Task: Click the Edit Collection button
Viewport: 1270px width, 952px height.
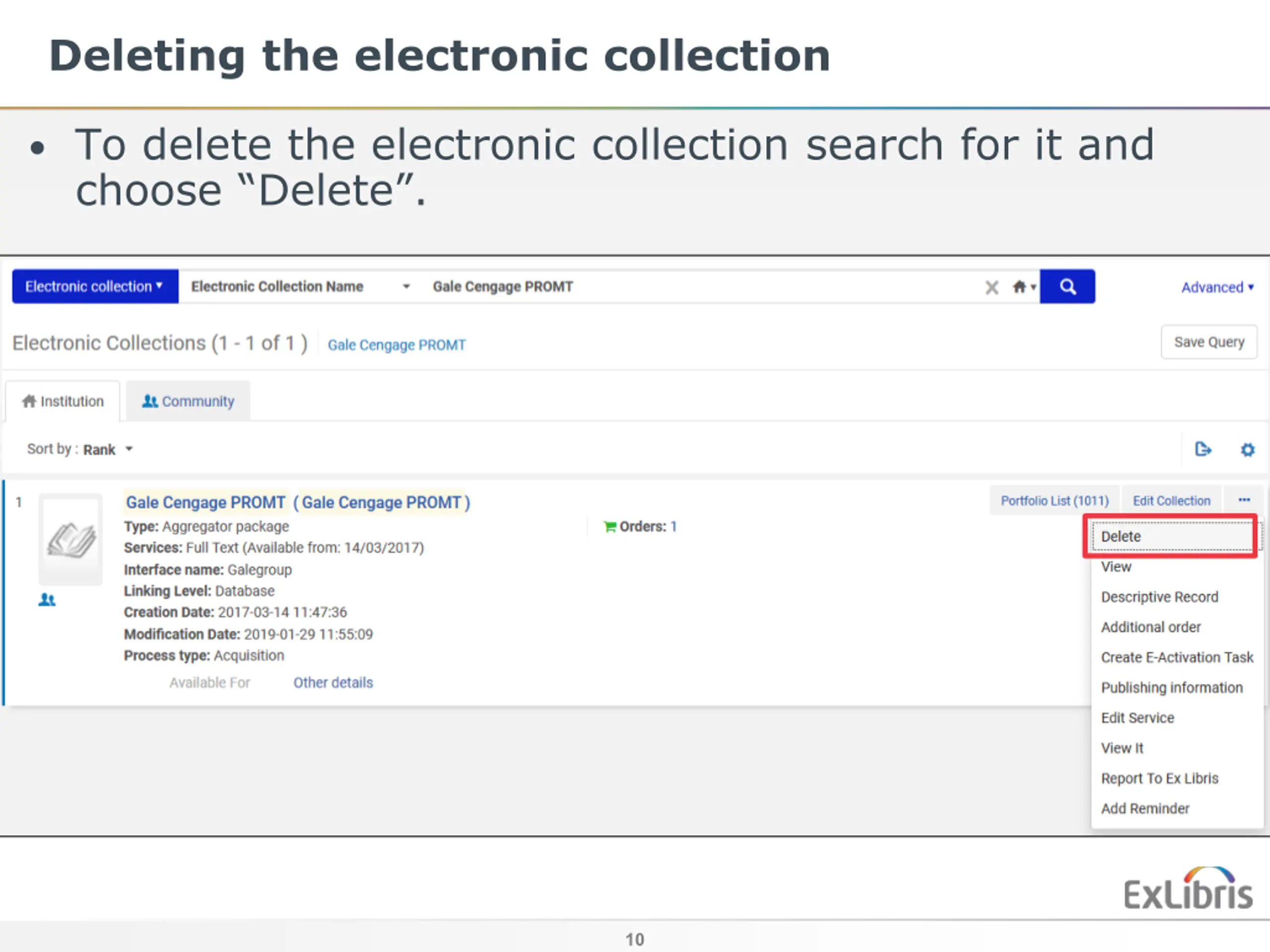Action: click(x=1171, y=501)
